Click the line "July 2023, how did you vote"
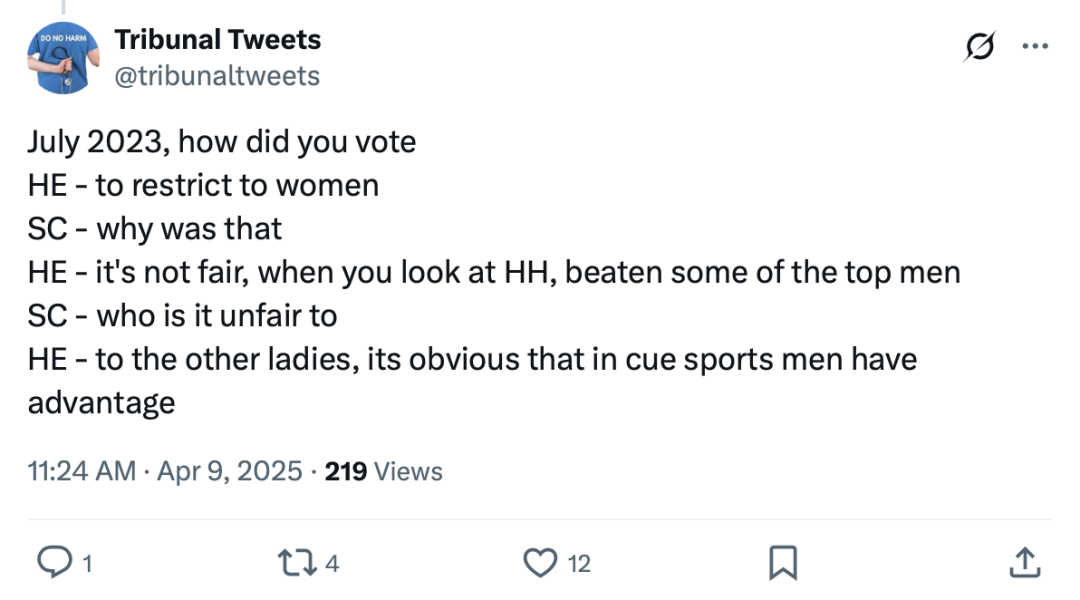This screenshot has width=1080, height=600. (221, 142)
